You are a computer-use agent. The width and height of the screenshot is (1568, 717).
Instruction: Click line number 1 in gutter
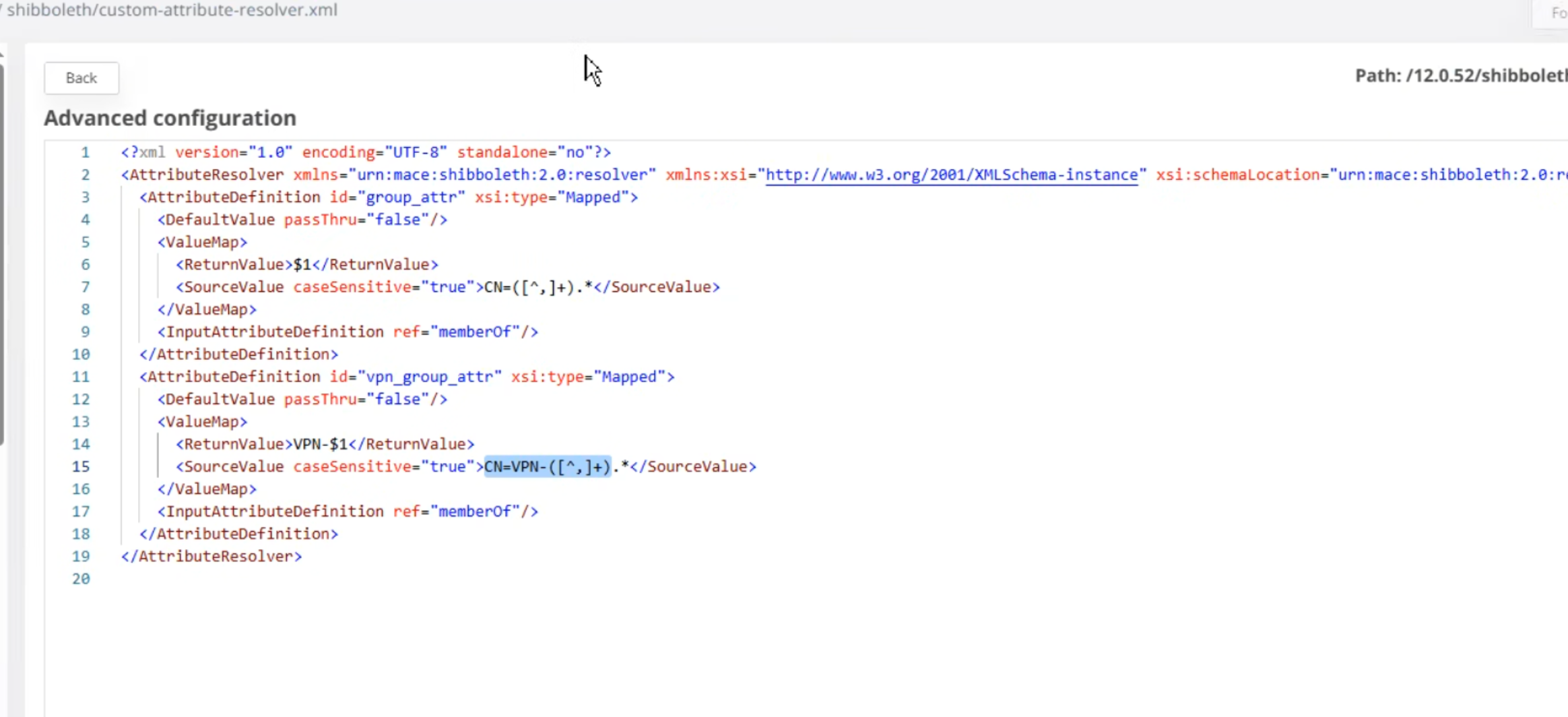click(85, 152)
